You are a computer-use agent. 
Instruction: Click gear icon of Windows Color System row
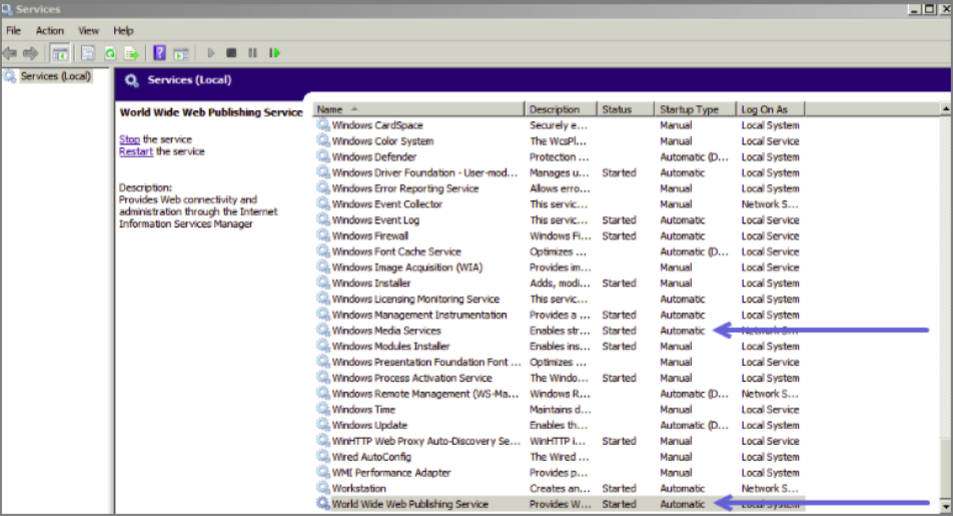(x=323, y=141)
